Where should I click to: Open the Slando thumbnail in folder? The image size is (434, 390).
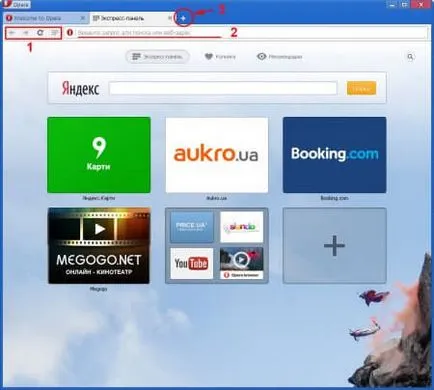241,227
